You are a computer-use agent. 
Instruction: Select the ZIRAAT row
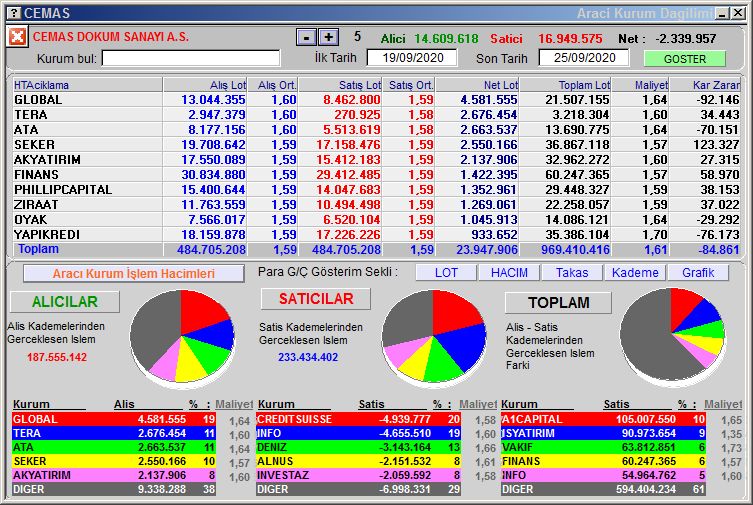click(376, 204)
